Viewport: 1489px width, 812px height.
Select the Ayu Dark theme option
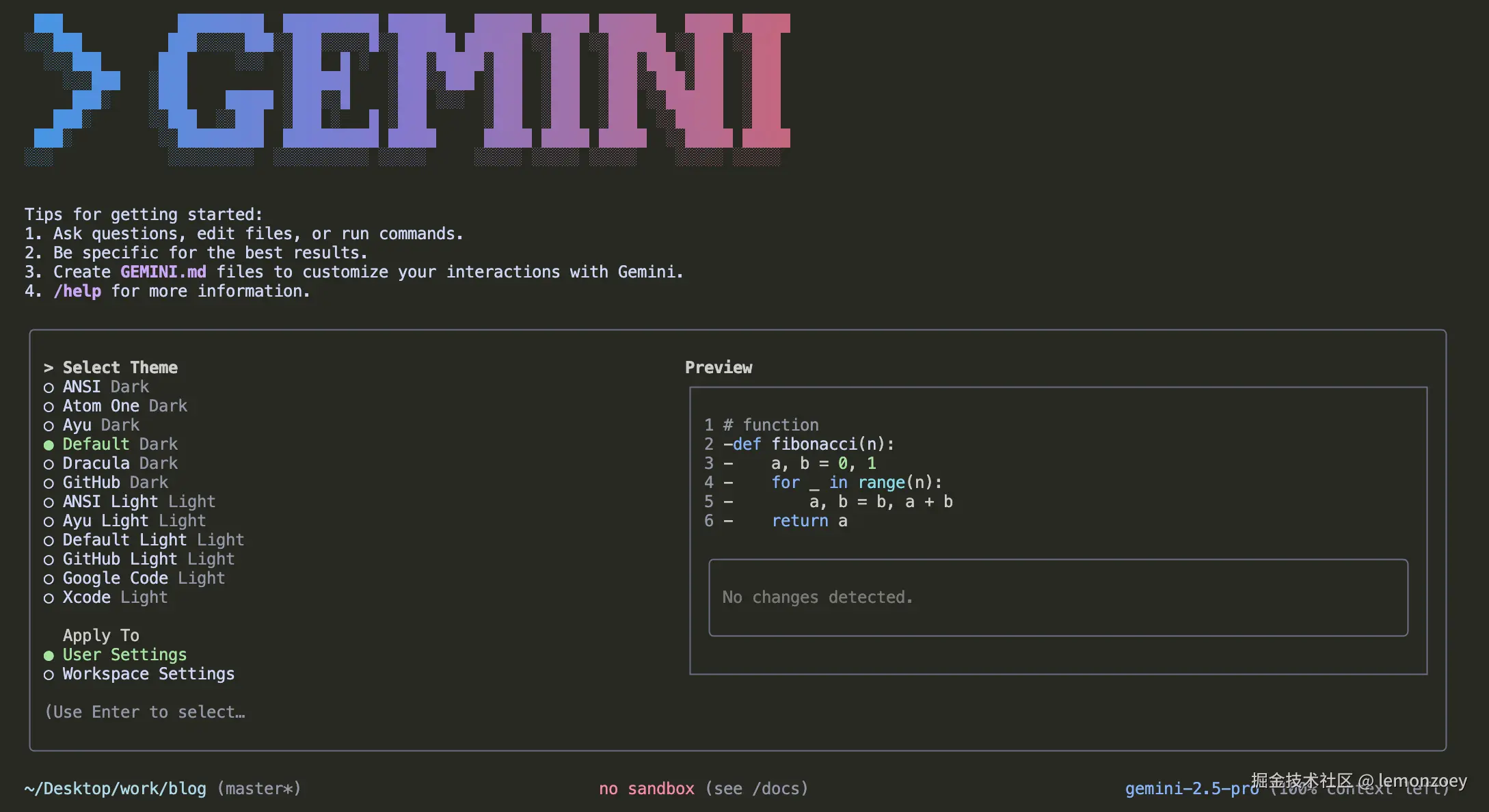[100, 425]
